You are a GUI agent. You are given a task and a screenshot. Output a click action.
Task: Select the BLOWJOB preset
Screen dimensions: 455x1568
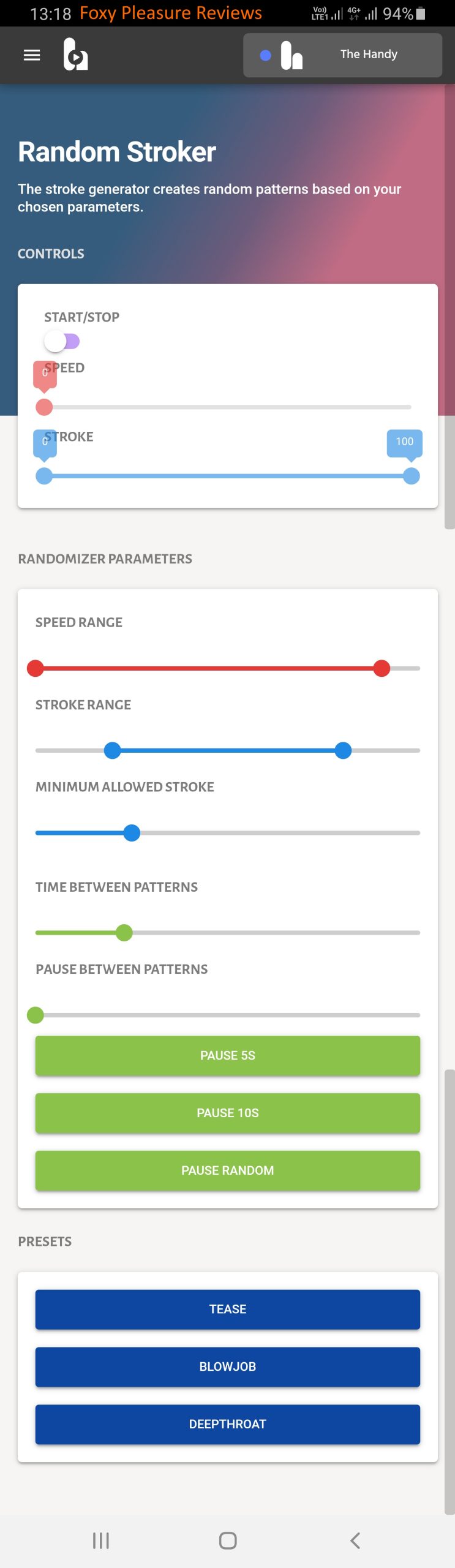click(227, 1366)
